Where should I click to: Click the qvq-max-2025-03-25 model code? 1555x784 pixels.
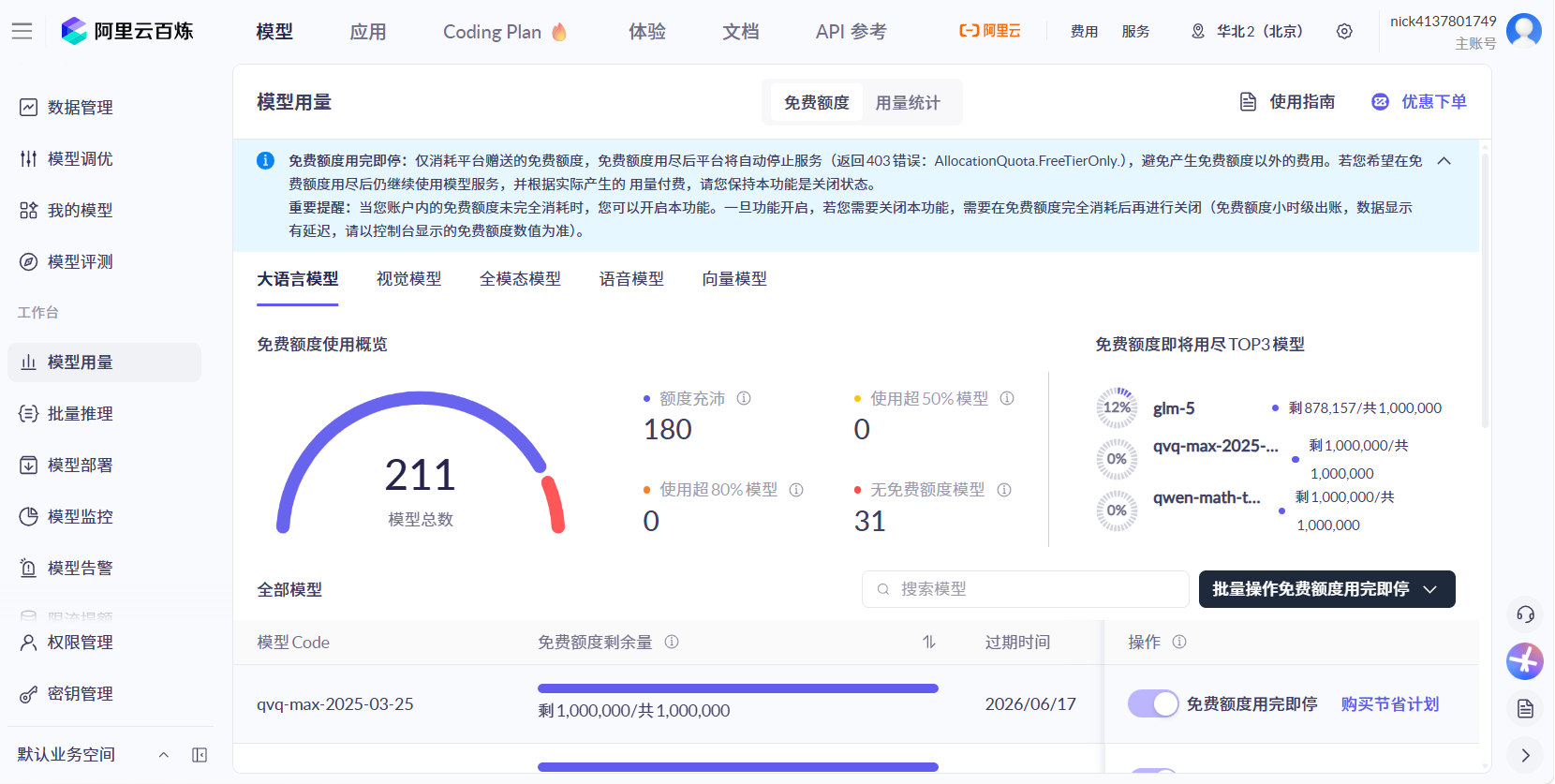point(335,704)
